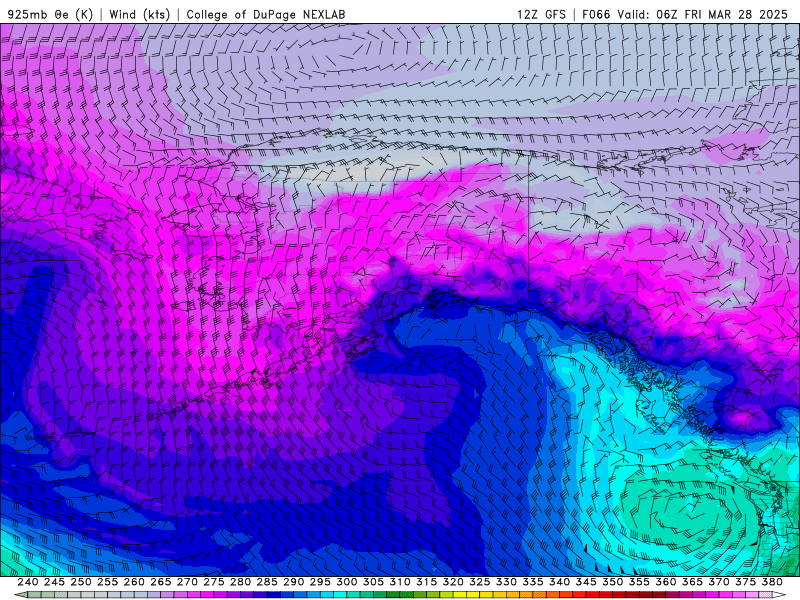
Task: Click the 350 value on the color scale
Action: [x=612, y=582]
